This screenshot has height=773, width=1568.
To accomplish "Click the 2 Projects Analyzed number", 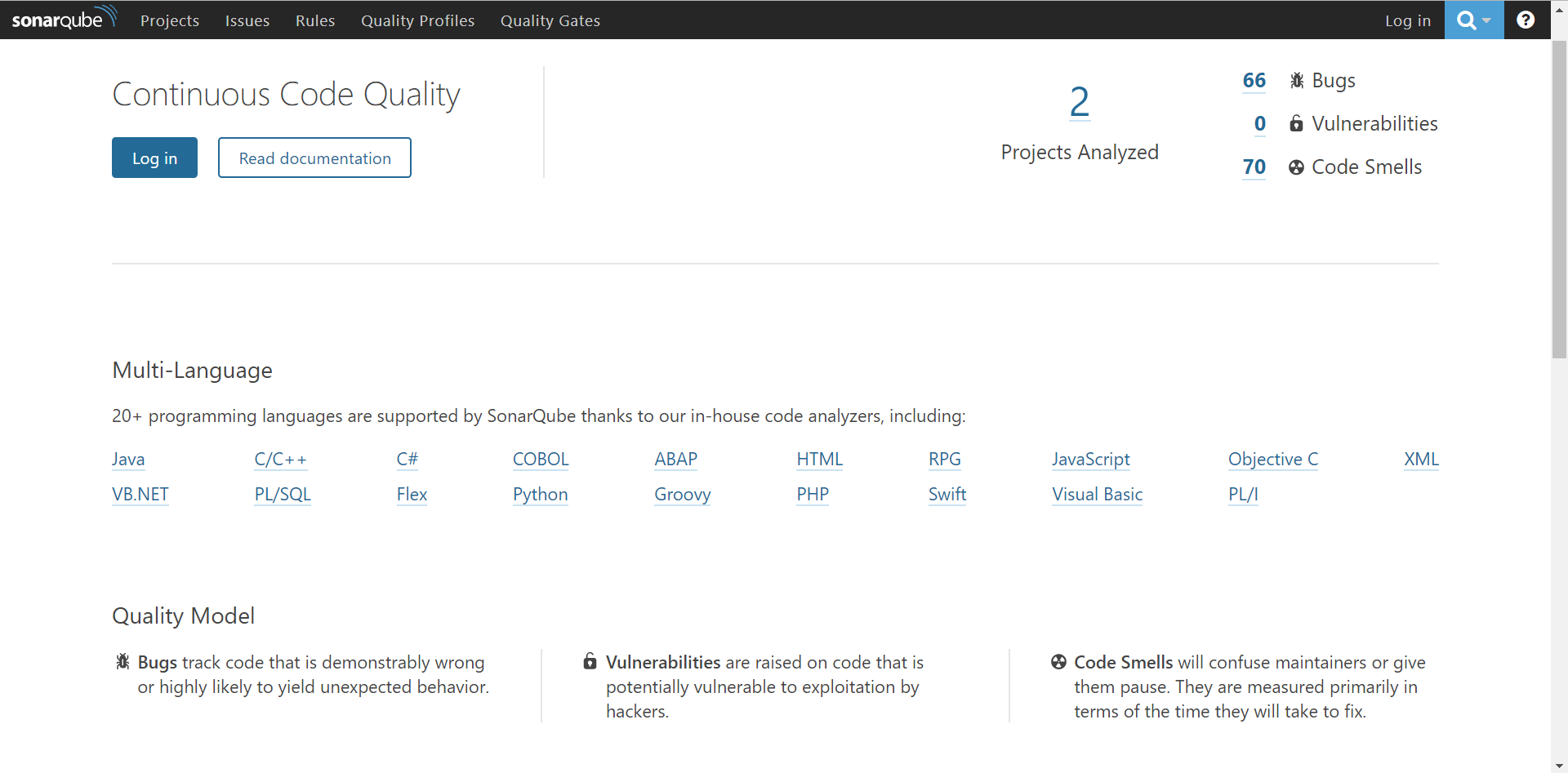I will click(x=1080, y=102).
